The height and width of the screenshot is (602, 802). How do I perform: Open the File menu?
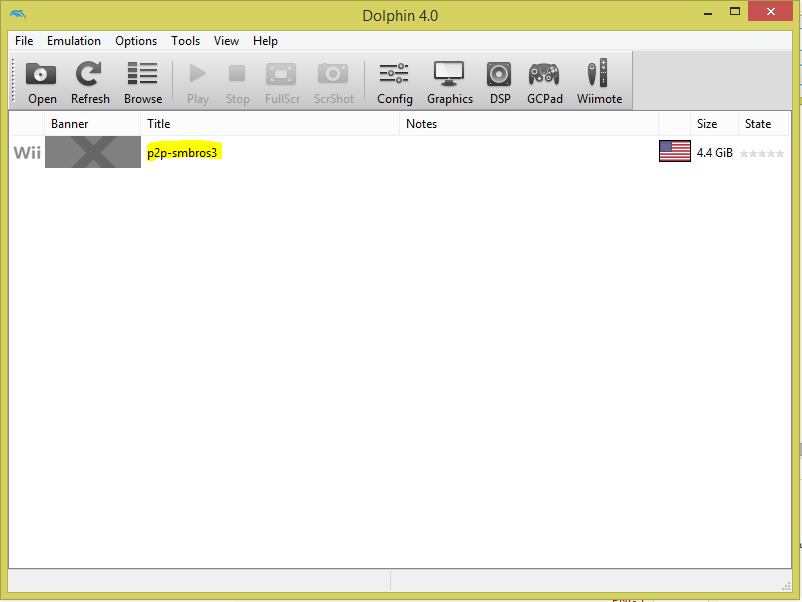tap(24, 41)
